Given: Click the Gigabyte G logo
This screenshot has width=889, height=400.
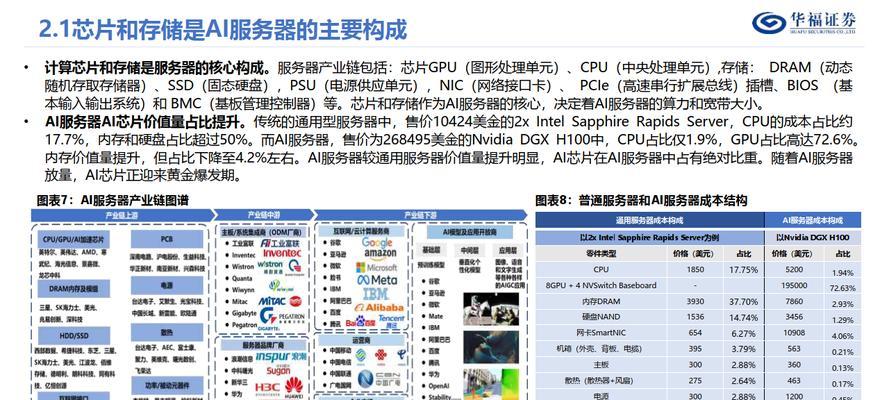Looking at the screenshot, I should pyautogui.click(x=268, y=316).
